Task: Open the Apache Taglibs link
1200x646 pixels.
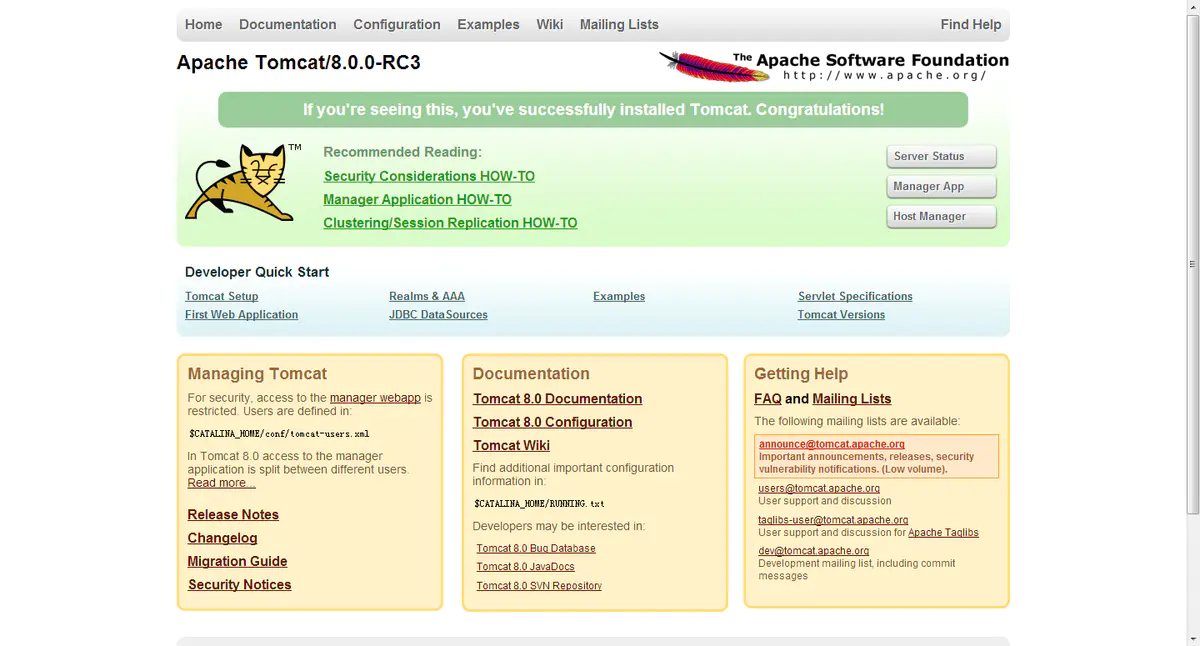Action: coord(943,532)
